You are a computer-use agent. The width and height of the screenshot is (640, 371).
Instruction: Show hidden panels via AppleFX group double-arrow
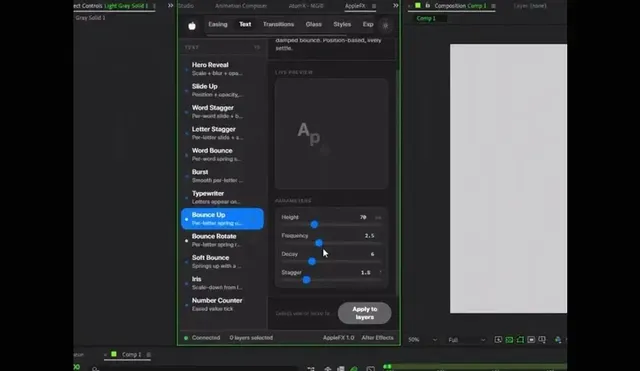point(396,6)
